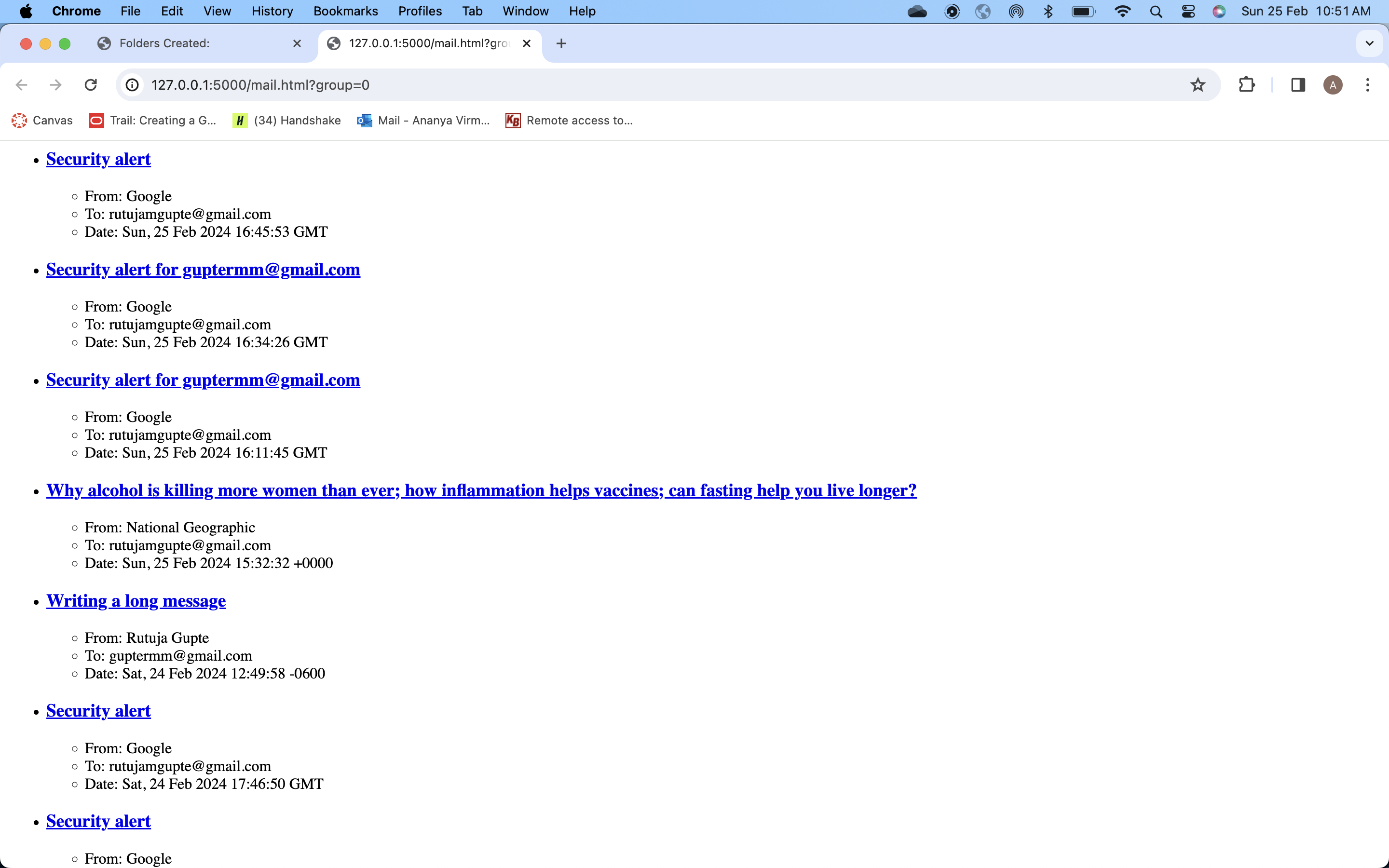Open macOS Control Center toggles
Screen dimensions: 1389x868
1188,12
